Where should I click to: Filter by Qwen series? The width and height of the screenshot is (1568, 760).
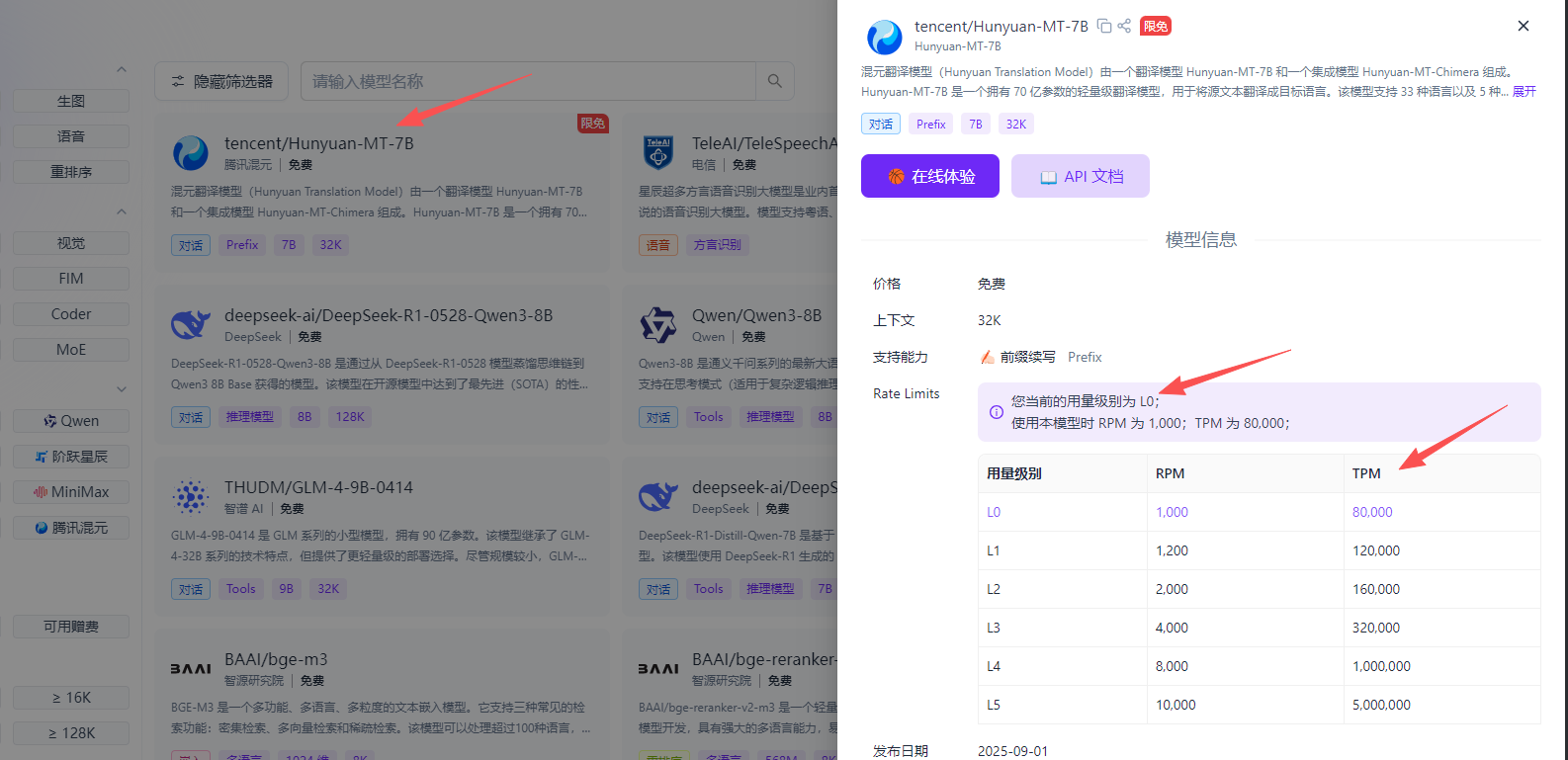(71, 421)
